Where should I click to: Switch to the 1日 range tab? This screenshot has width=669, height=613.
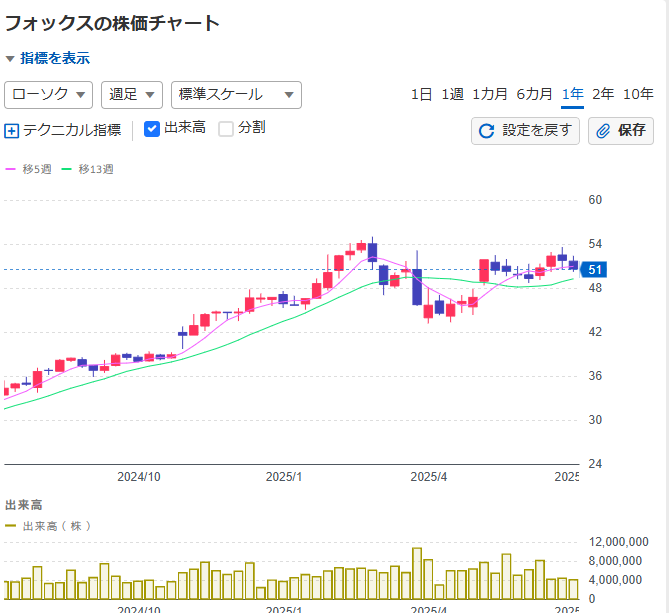(x=421, y=94)
